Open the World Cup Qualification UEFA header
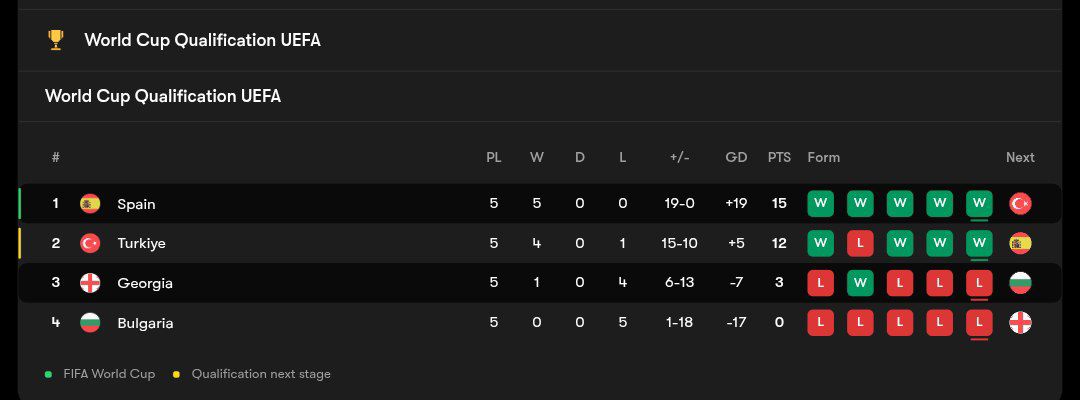This screenshot has width=1080, height=400. point(202,40)
